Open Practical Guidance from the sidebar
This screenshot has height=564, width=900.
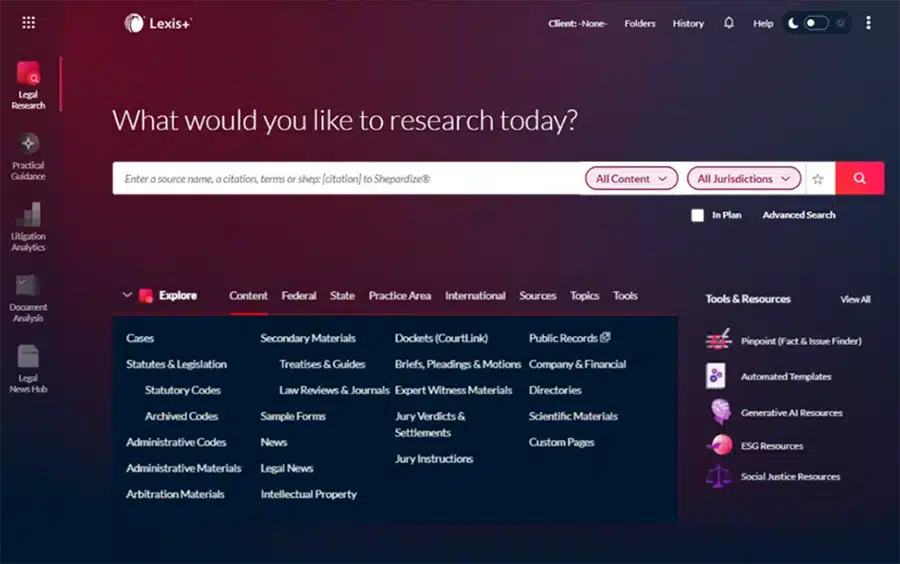pyautogui.click(x=28, y=156)
